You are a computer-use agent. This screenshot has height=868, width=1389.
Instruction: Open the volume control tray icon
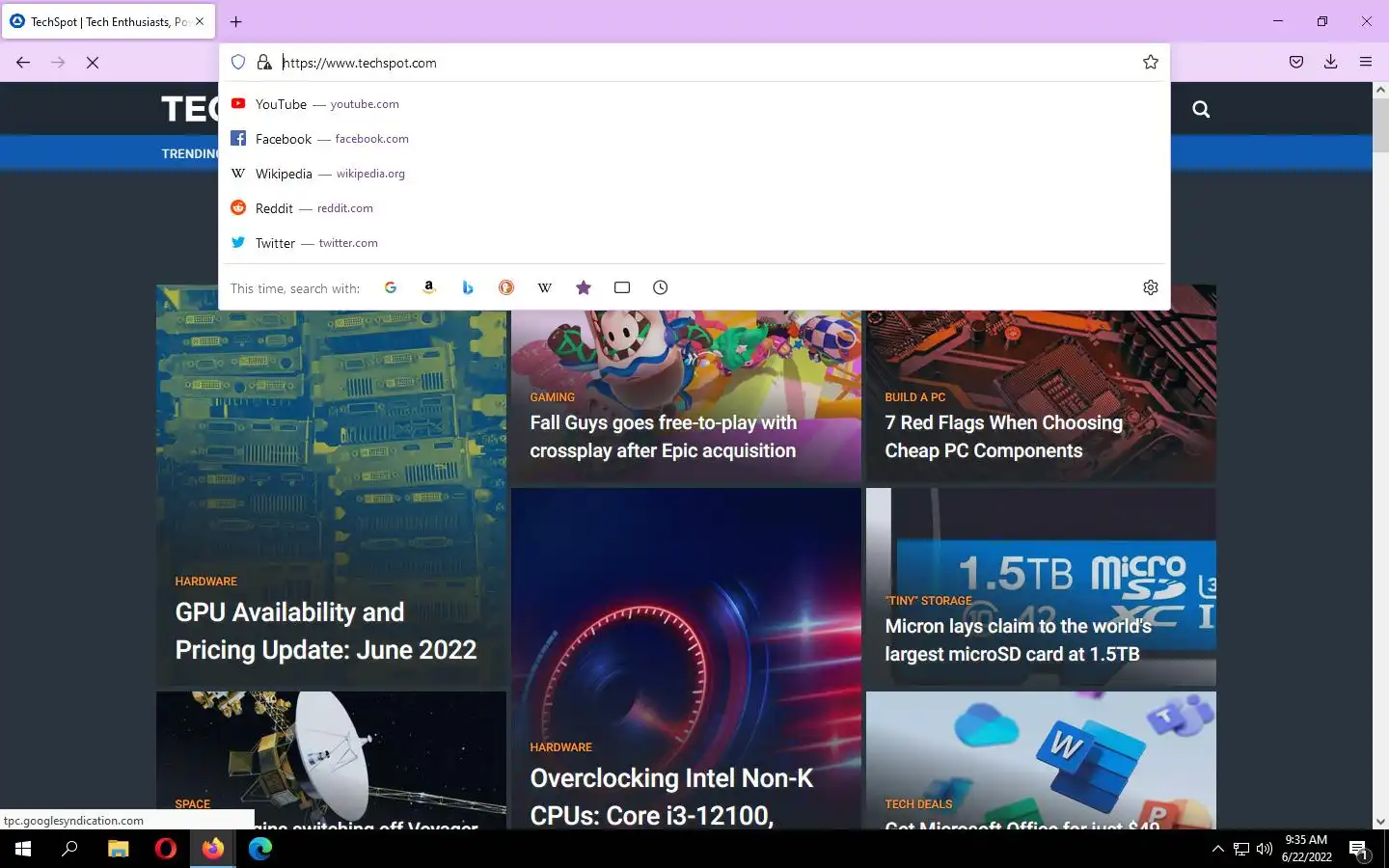click(1265, 849)
